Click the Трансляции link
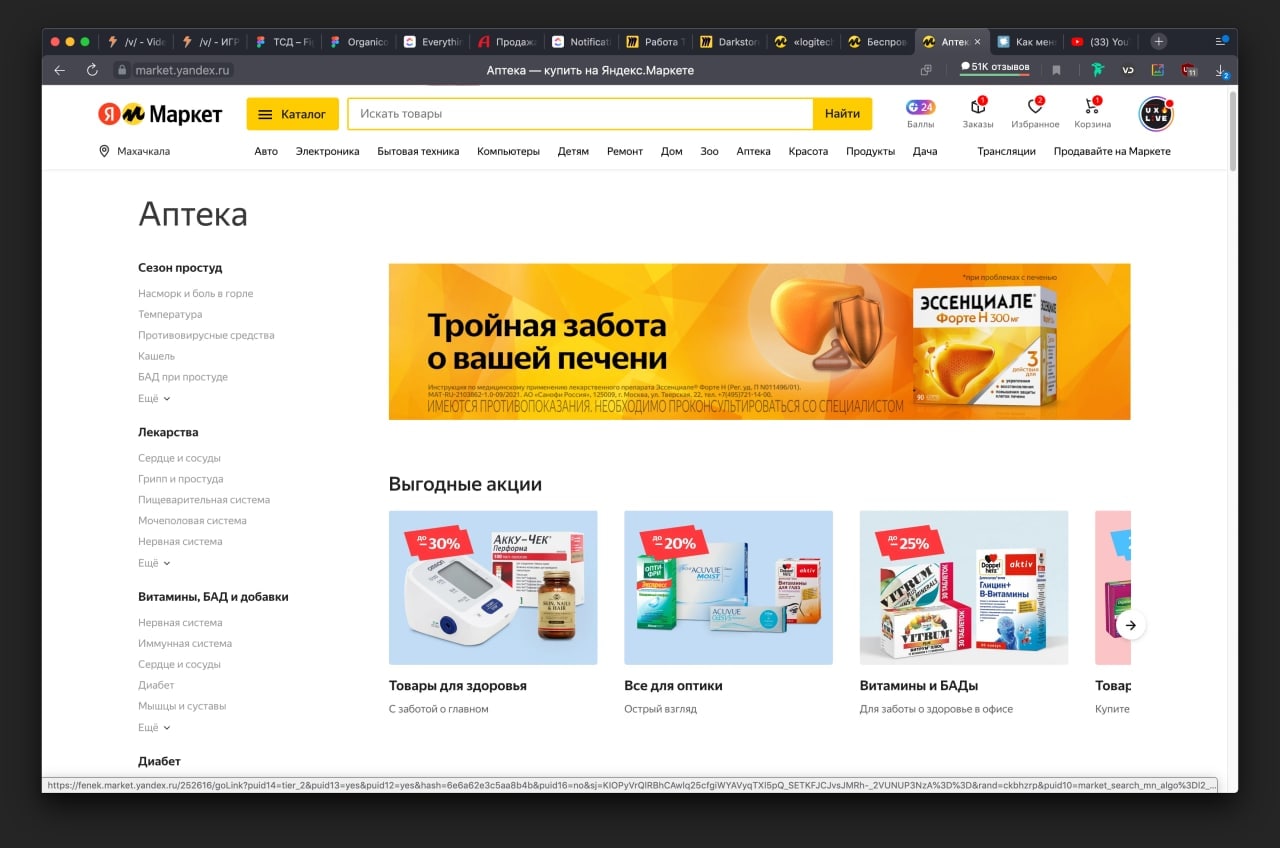The height and width of the screenshot is (848, 1280). (1006, 151)
